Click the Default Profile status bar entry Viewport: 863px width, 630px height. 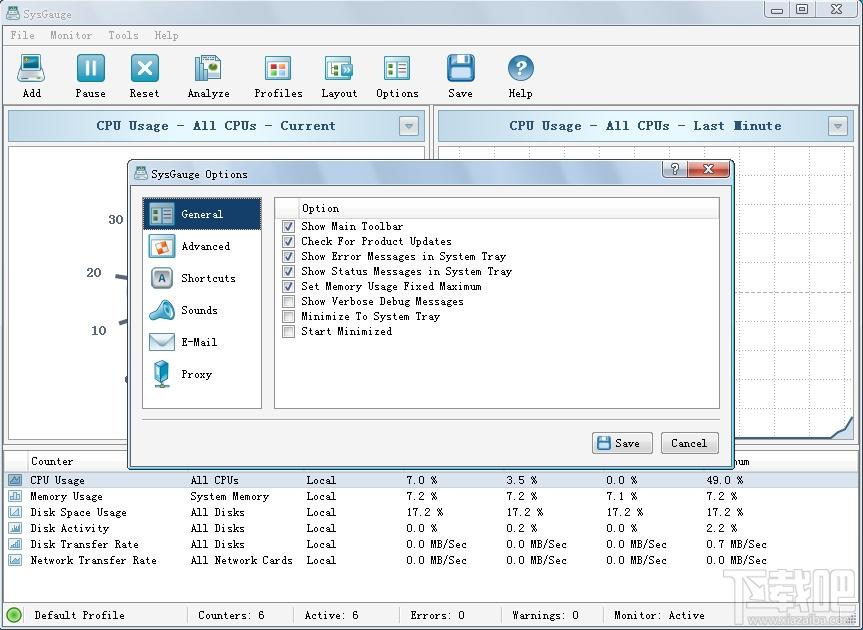coord(79,615)
